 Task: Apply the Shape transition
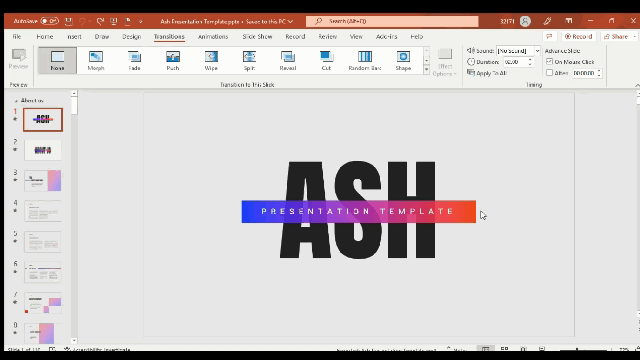pyautogui.click(x=403, y=60)
